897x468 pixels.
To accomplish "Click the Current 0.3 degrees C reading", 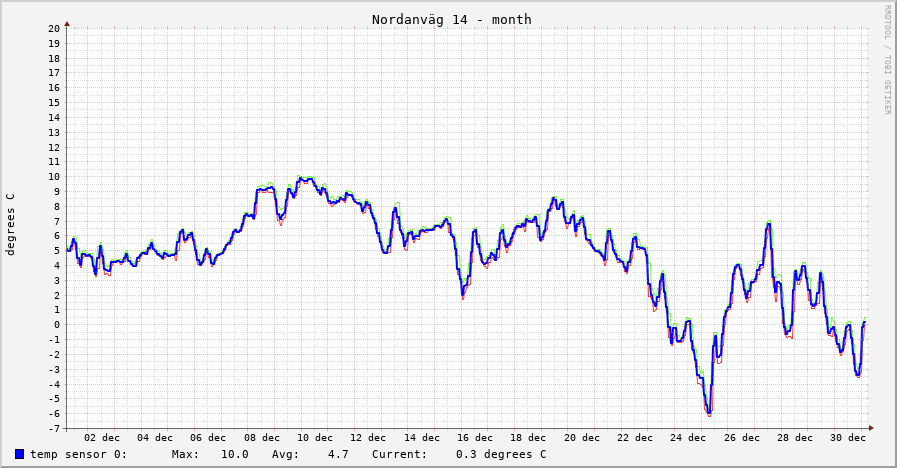I will tap(500, 454).
